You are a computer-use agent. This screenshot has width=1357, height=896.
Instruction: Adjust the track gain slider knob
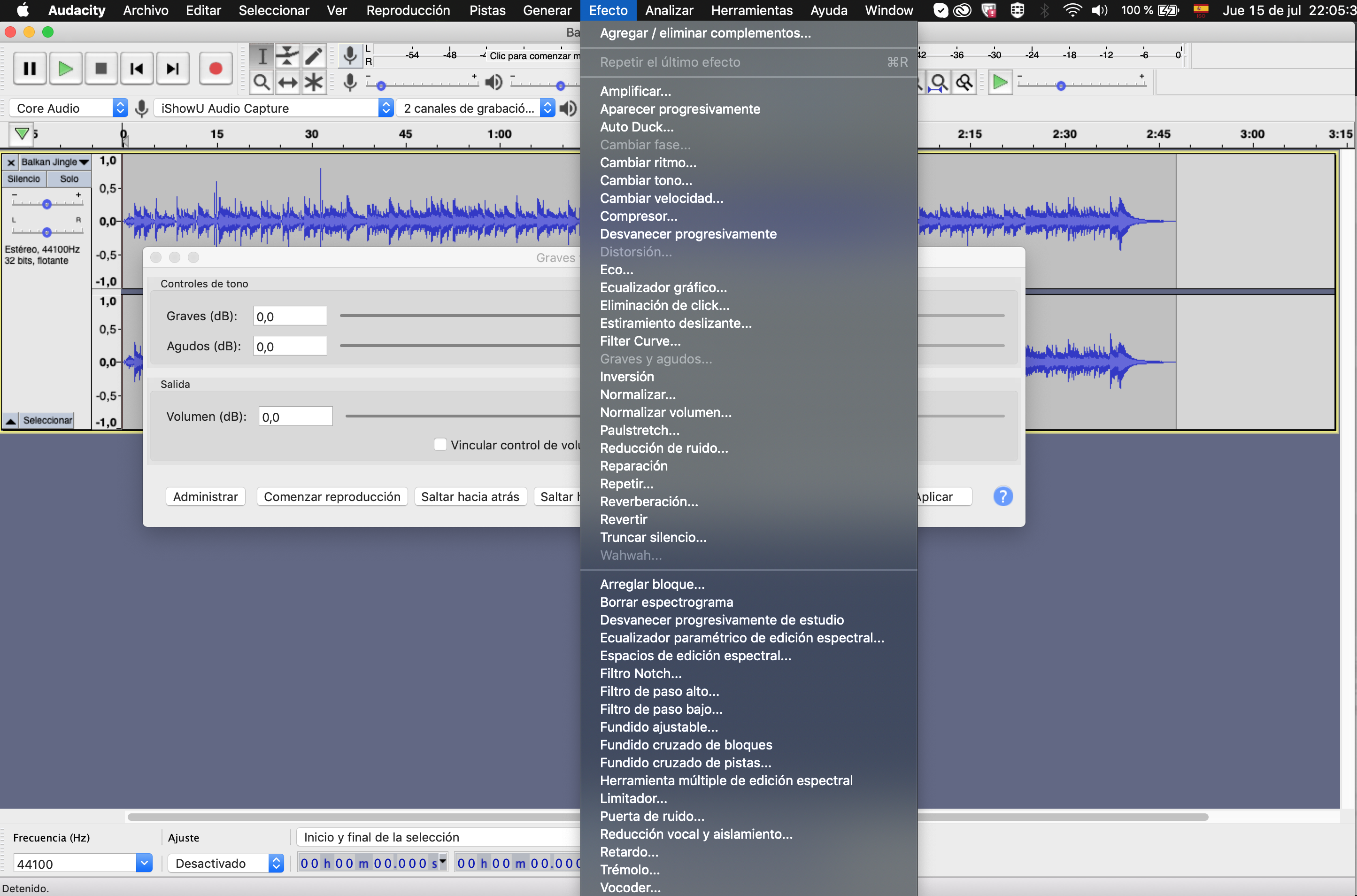47,204
